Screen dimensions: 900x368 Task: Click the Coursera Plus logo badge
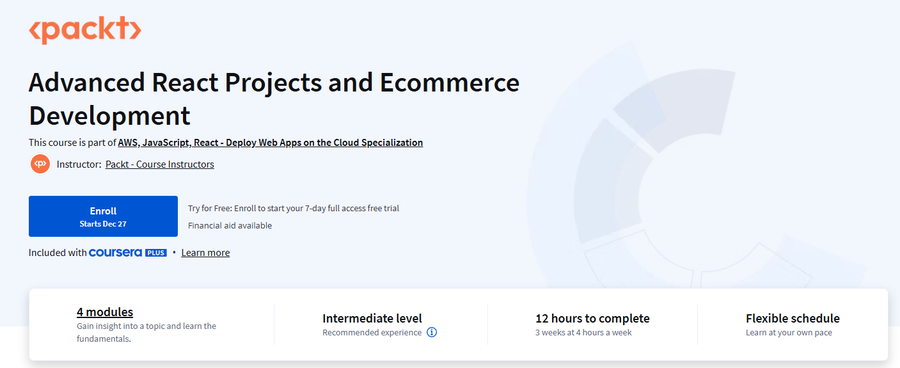(127, 253)
